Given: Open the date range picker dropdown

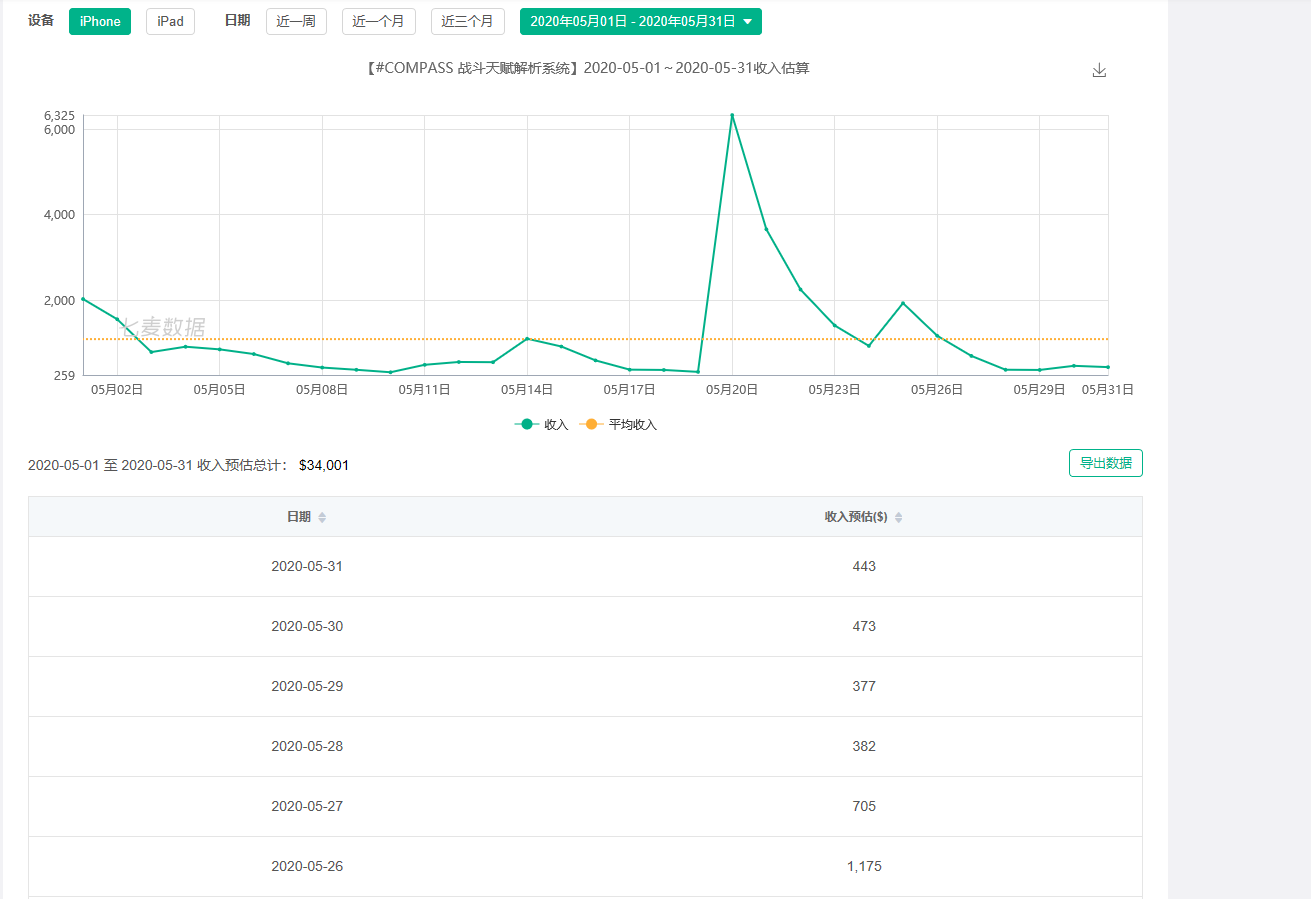Looking at the screenshot, I should click(x=640, y=21).
